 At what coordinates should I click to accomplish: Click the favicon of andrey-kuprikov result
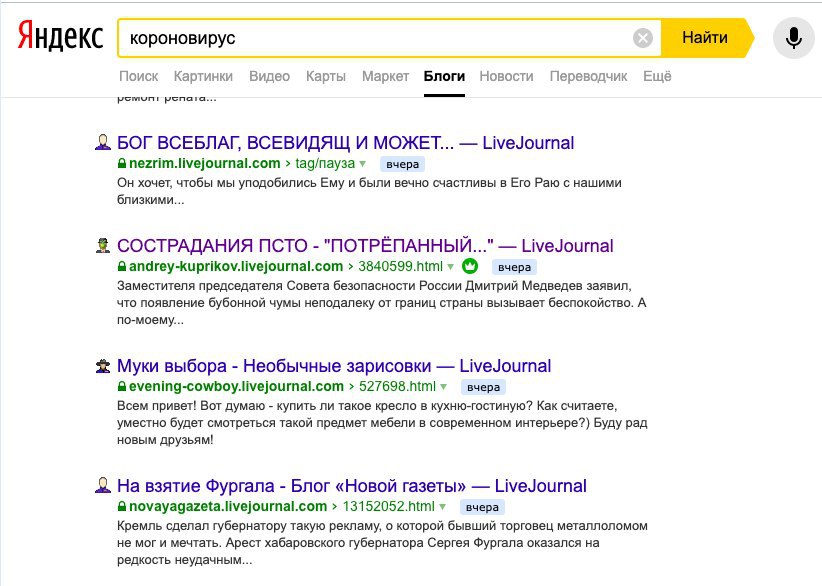[103, 245]
